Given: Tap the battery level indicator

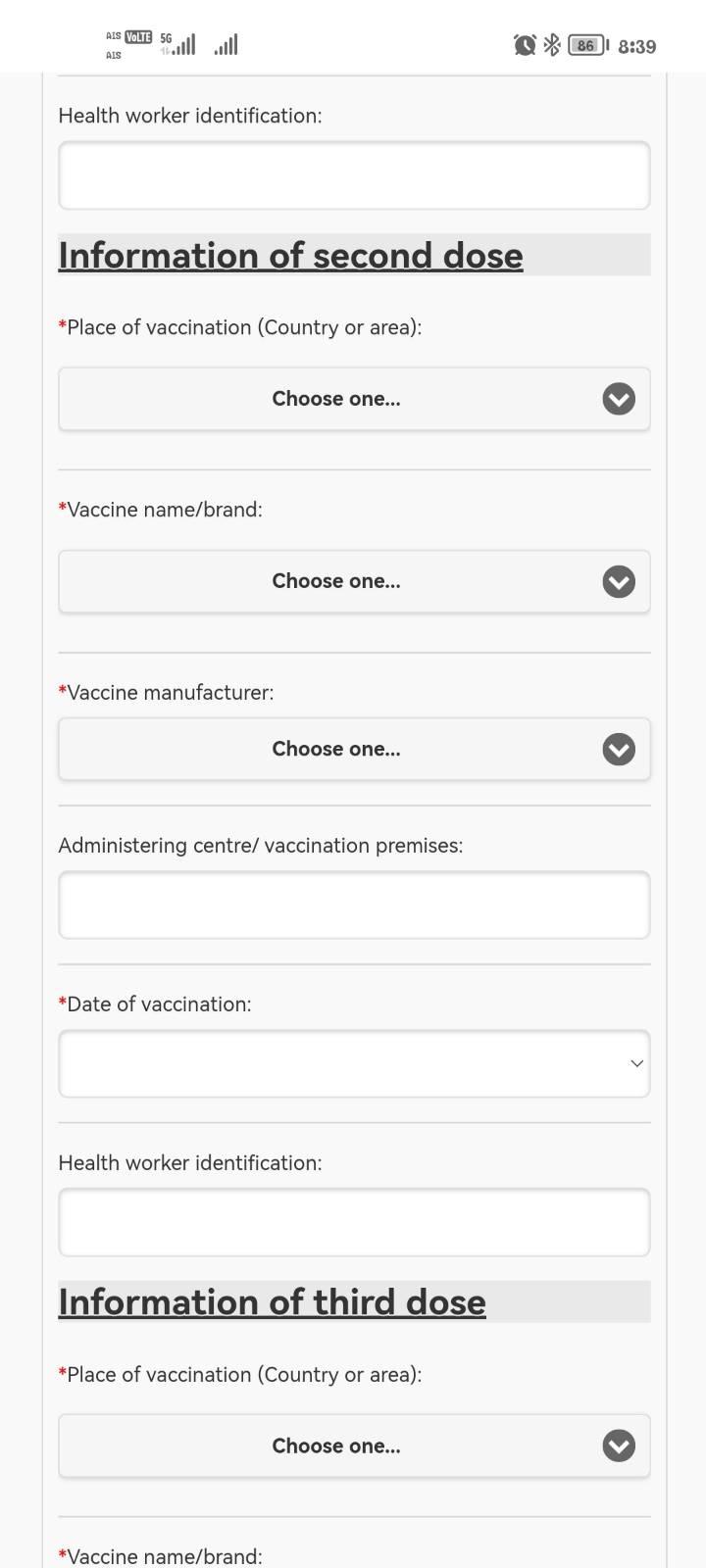Looking at the screenshot, I should [588, 45].
